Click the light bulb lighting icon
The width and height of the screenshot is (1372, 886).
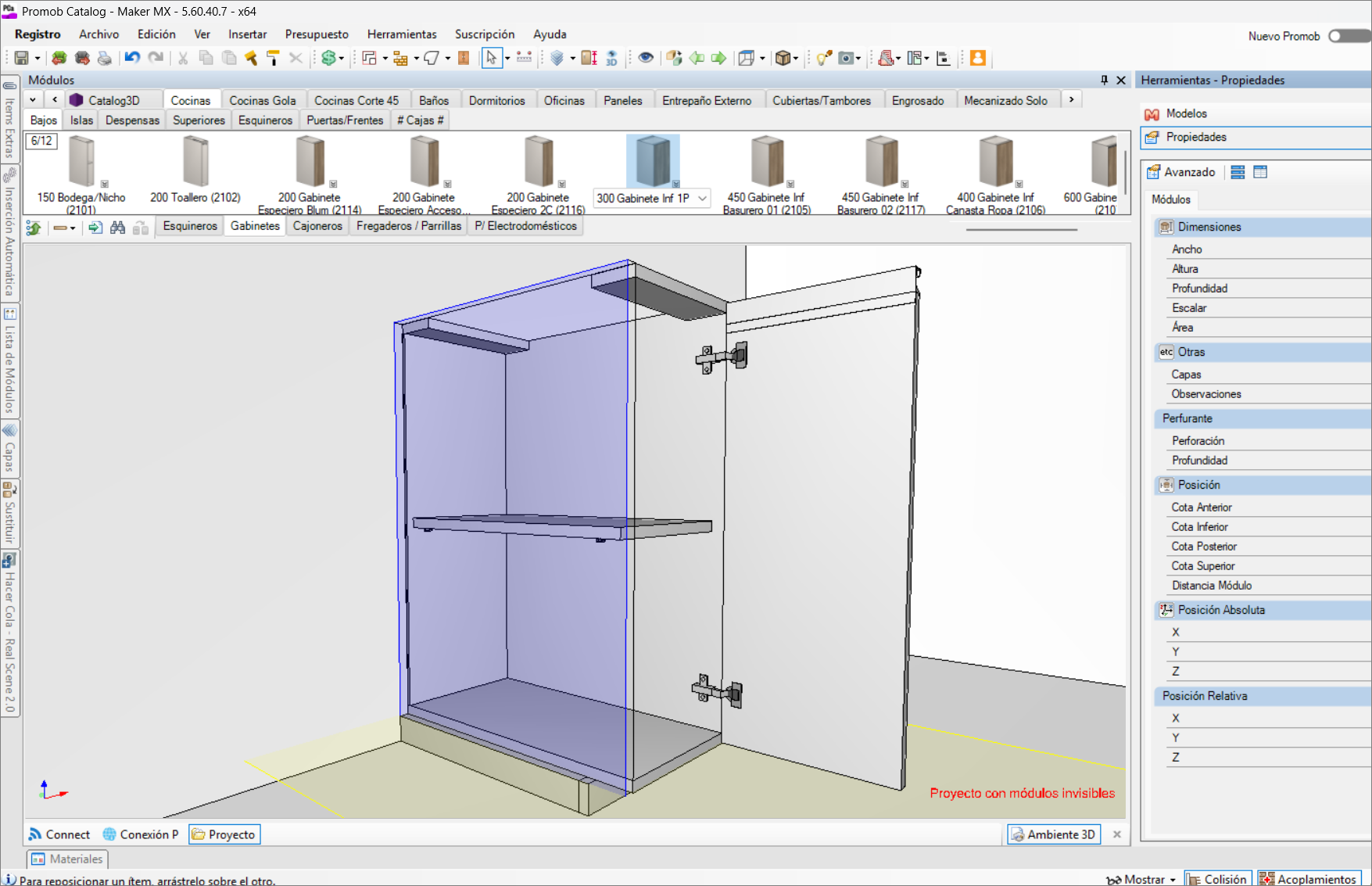point(823,58)
